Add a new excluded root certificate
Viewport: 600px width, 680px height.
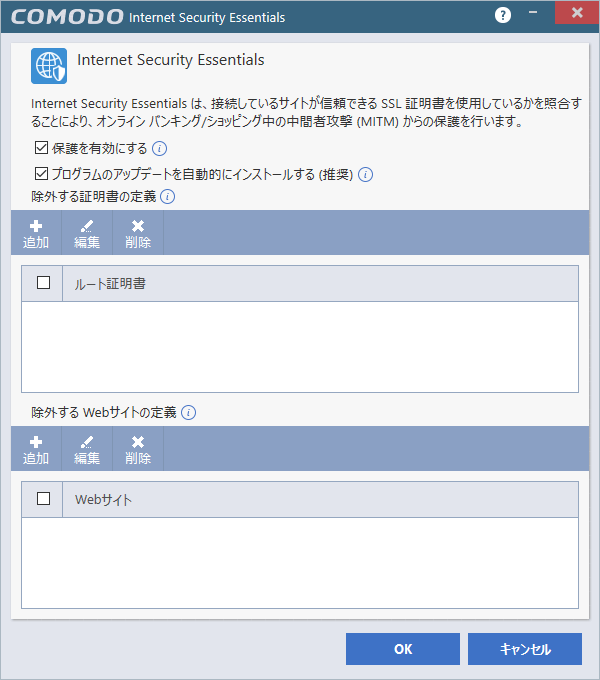click(36, 233)
